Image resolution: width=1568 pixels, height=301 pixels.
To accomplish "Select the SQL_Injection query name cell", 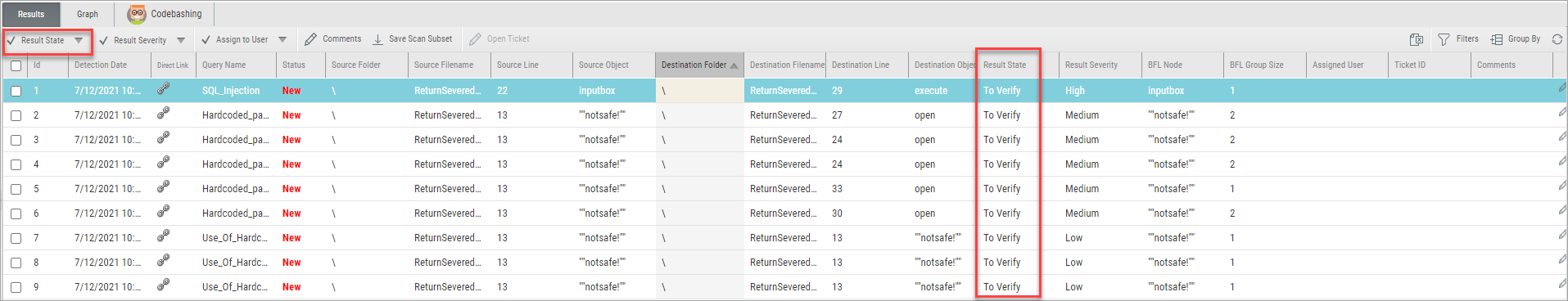I will pyautogui.click(x=231, y=91).
